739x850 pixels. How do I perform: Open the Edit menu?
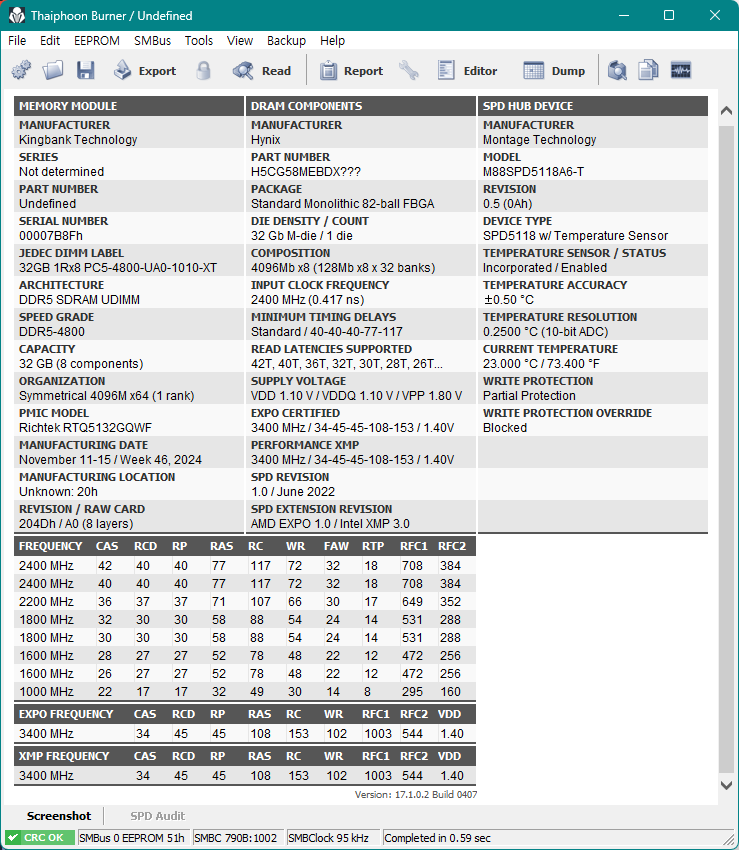click(50, 41)
